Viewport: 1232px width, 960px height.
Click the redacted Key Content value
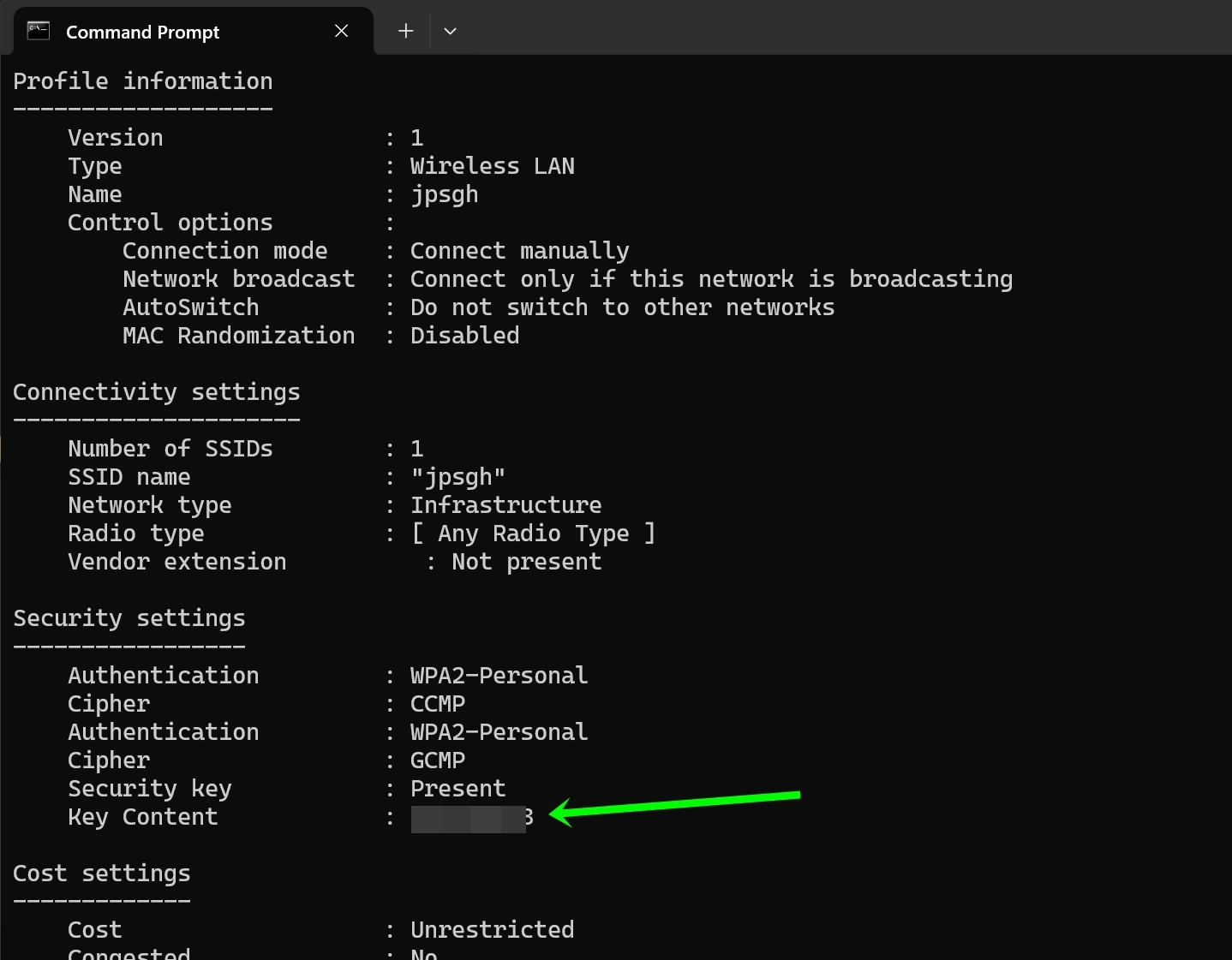[x=469, y=817]
